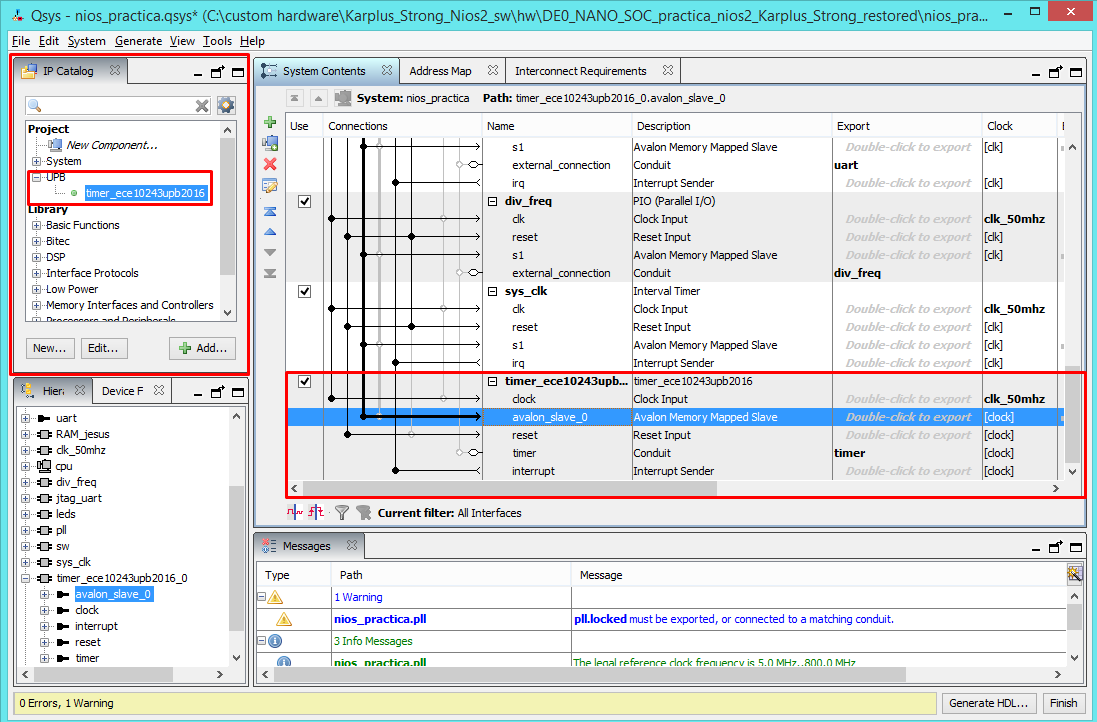Click the IP Catalog search settings gear icon
This screenshot has width=1097, height=722.
(226, 106)
